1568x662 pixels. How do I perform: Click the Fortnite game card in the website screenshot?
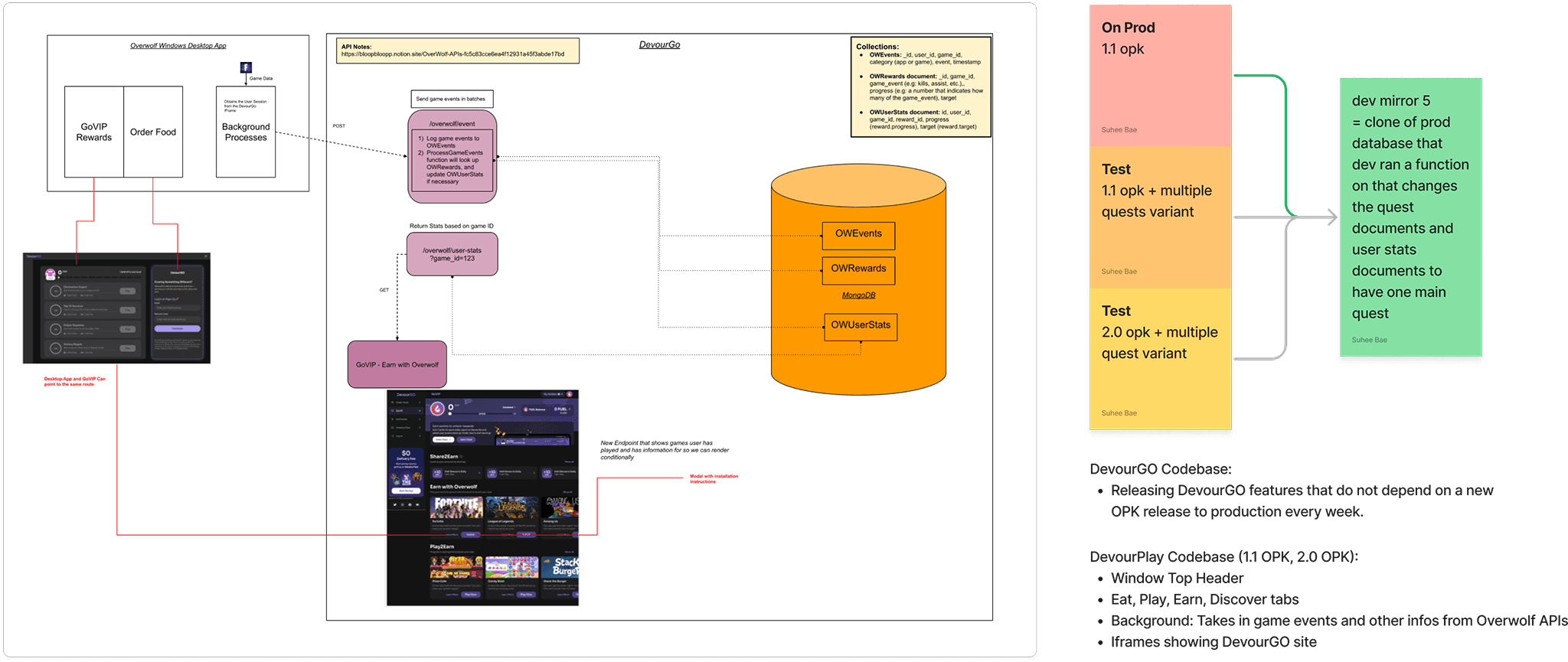click(x=456, y=517)
